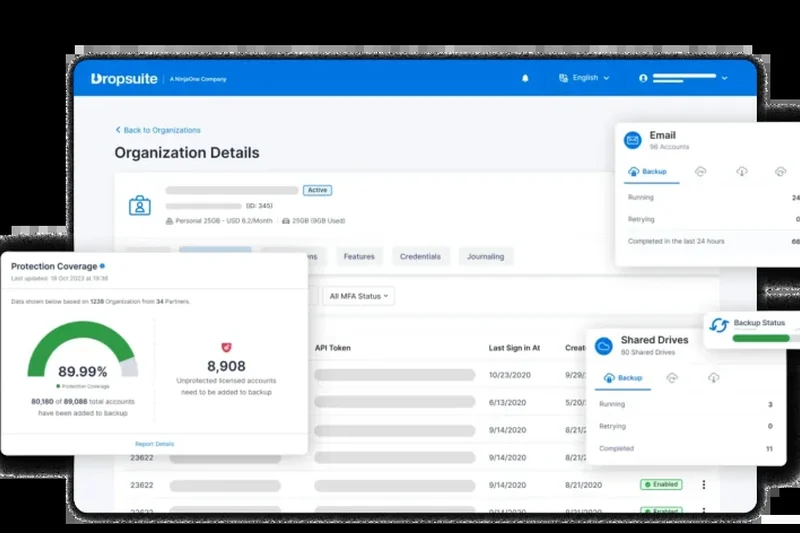Screen dimensions: 800x533
Task: Click Retrying row in Shared Drives card
Action: (686, 426)
